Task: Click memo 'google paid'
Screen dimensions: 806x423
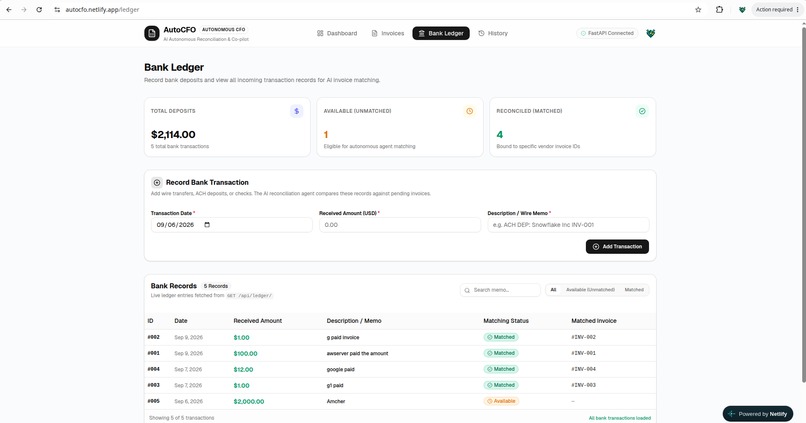Action: point(340,370)
